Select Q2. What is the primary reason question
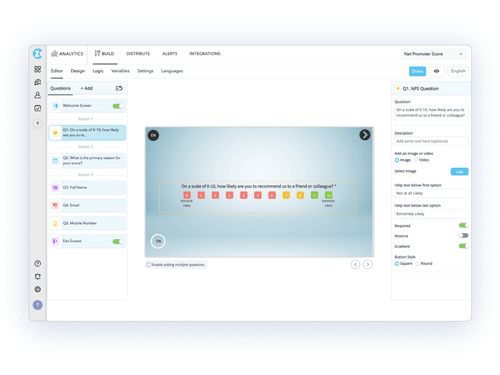 tap(87, 161)
